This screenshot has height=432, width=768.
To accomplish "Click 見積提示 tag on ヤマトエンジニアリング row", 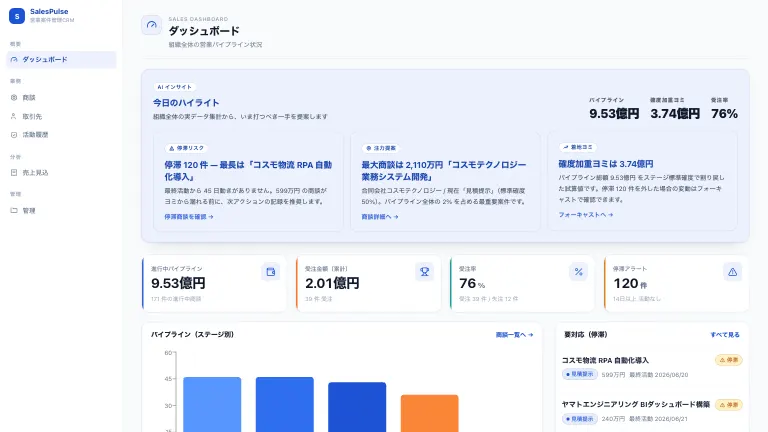I will [x=579, y=419].
